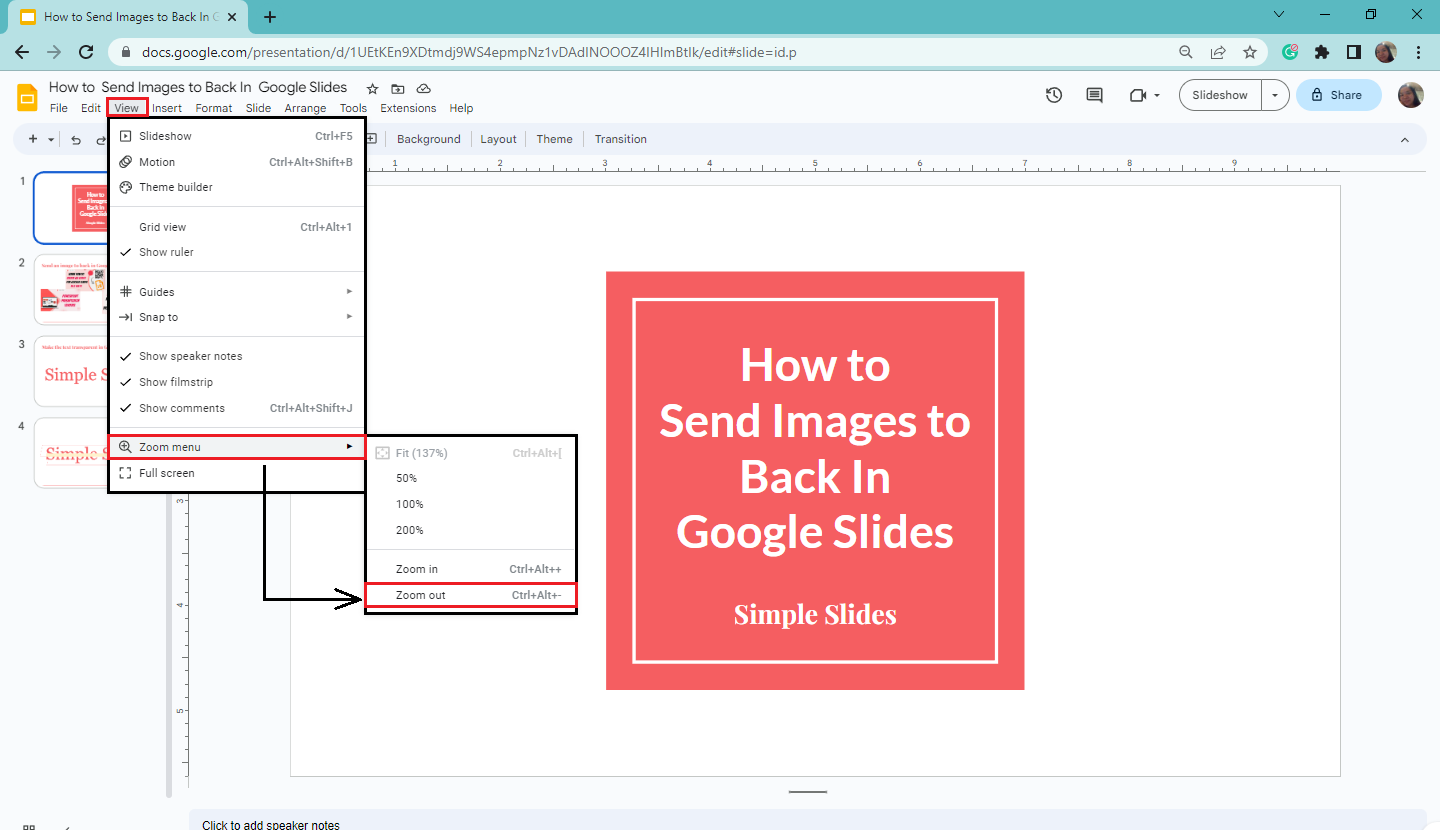This screenshot has width=1440, height=830.
Task: Select Grid view menu item
Action: tap(237, 227)
